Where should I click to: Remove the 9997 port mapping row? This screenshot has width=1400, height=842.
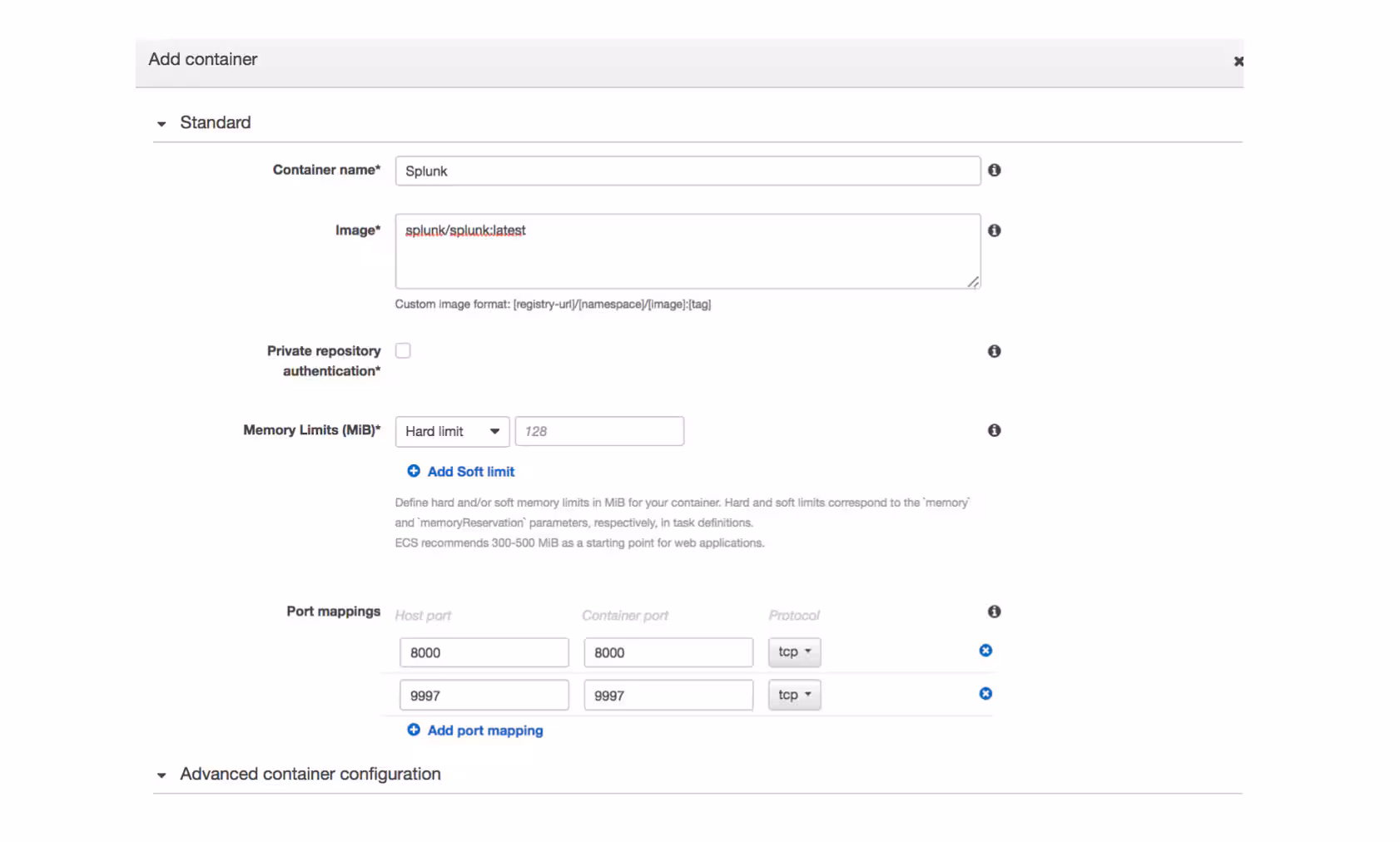tap(985, 694)
